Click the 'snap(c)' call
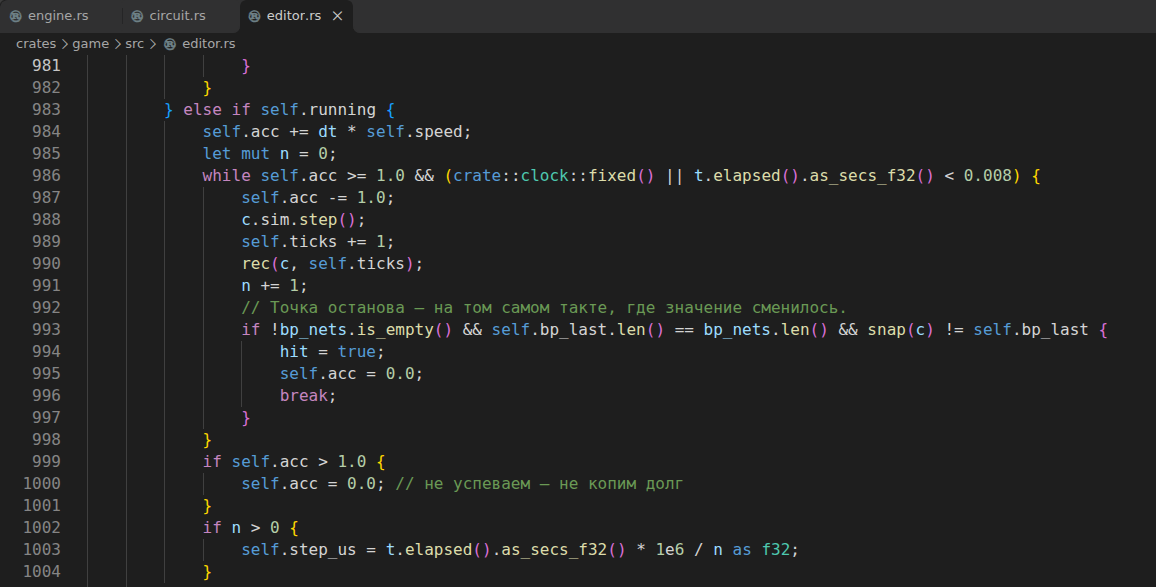The height and width of the screenshot is (587, 1156). click(901, 330)
